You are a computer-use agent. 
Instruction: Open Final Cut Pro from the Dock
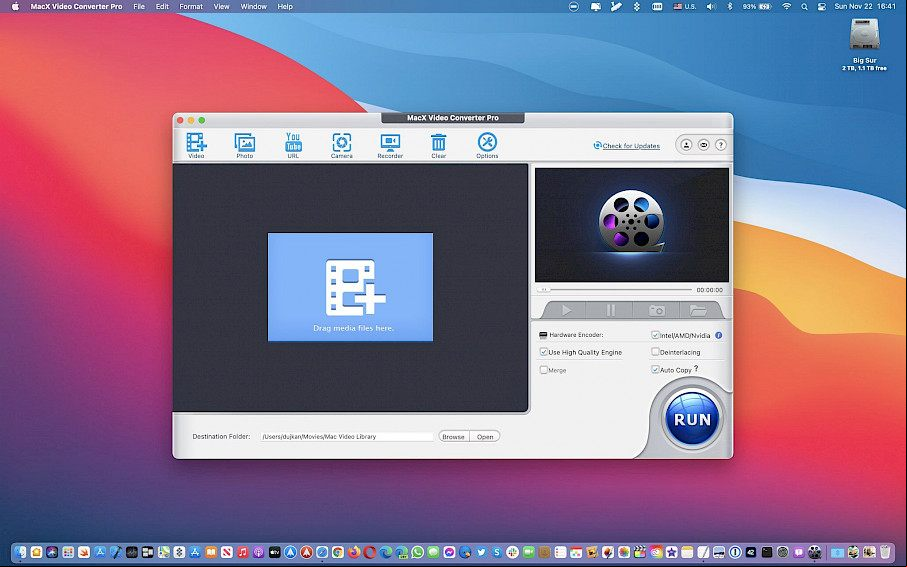pyautogui.click(x=640, y=552)
